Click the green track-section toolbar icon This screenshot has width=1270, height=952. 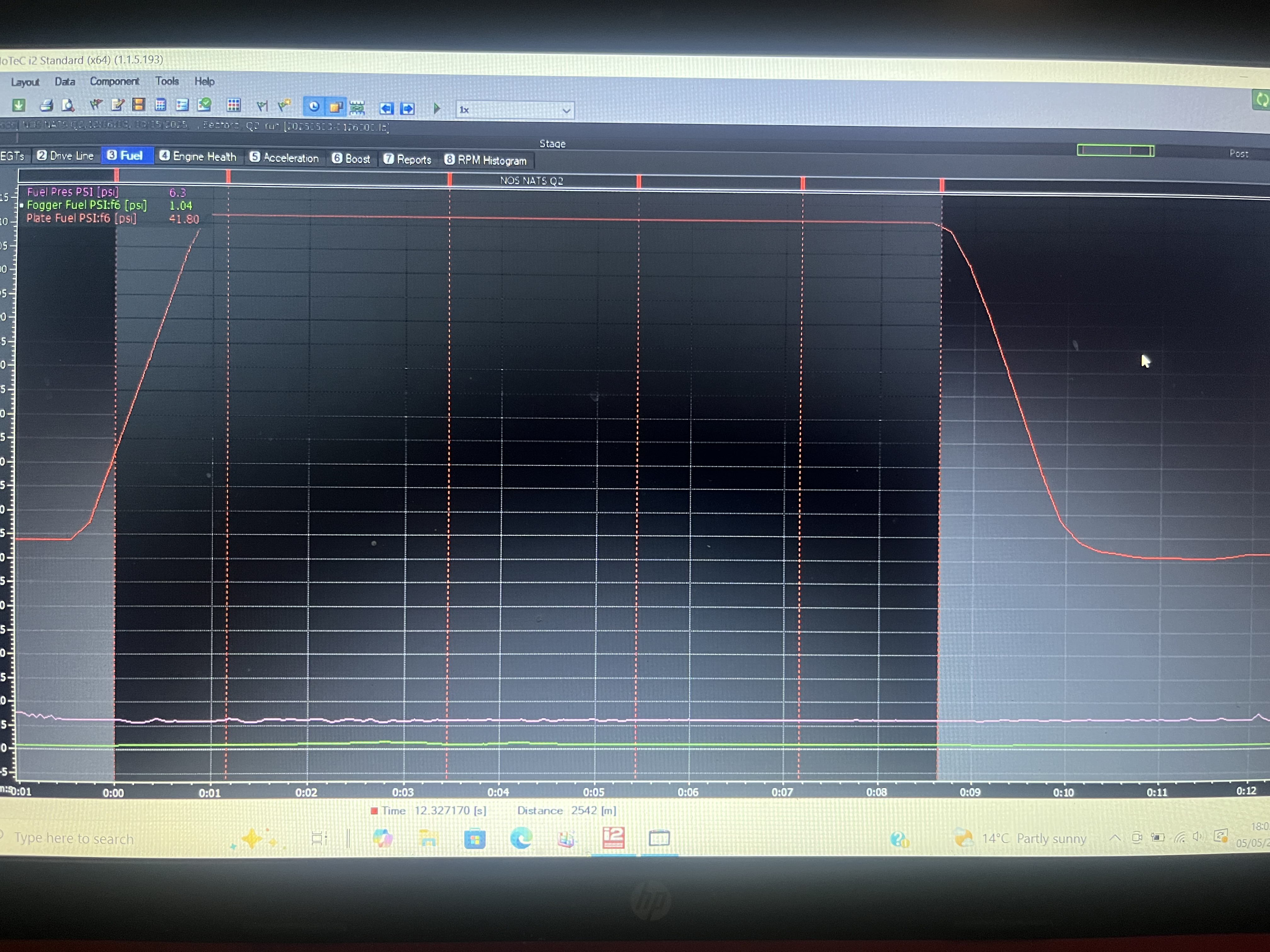point(357,107)
